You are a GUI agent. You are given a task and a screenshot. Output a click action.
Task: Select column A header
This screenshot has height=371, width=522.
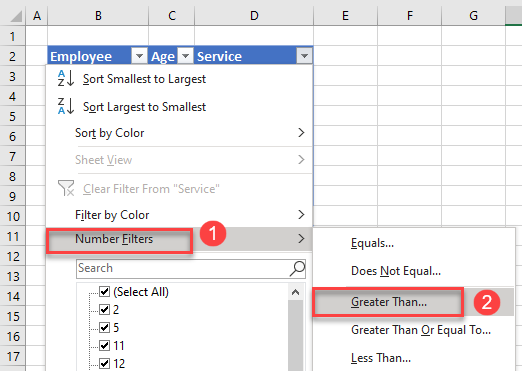(x=37, y=16)
